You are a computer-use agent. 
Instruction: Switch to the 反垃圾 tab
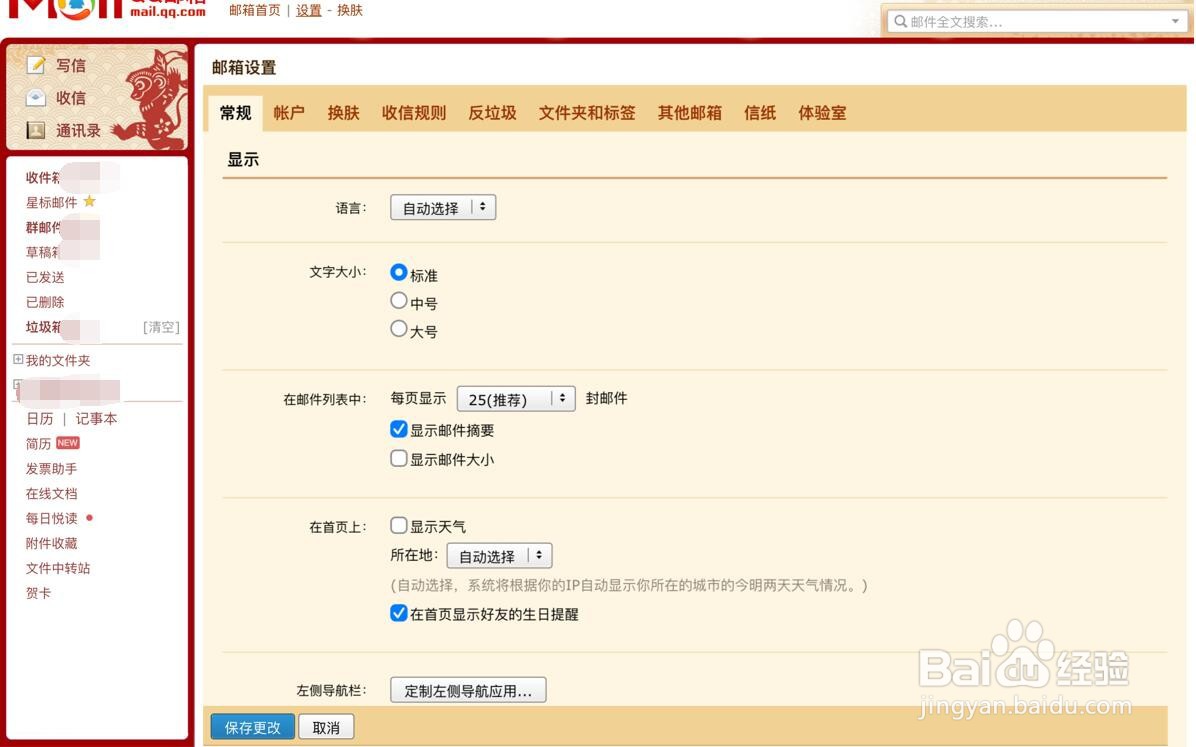491,113
